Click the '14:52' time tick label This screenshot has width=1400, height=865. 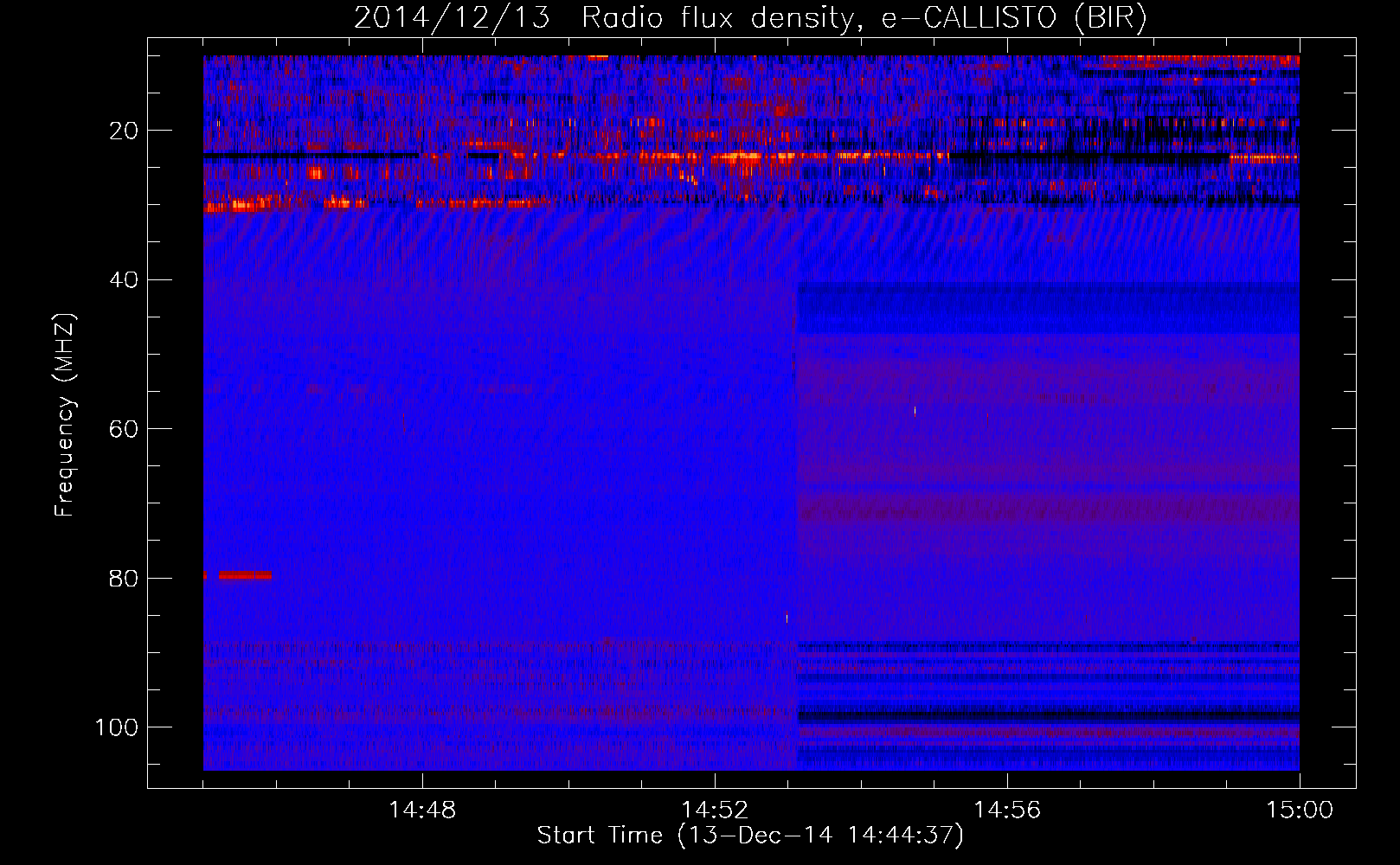[714, 811]
